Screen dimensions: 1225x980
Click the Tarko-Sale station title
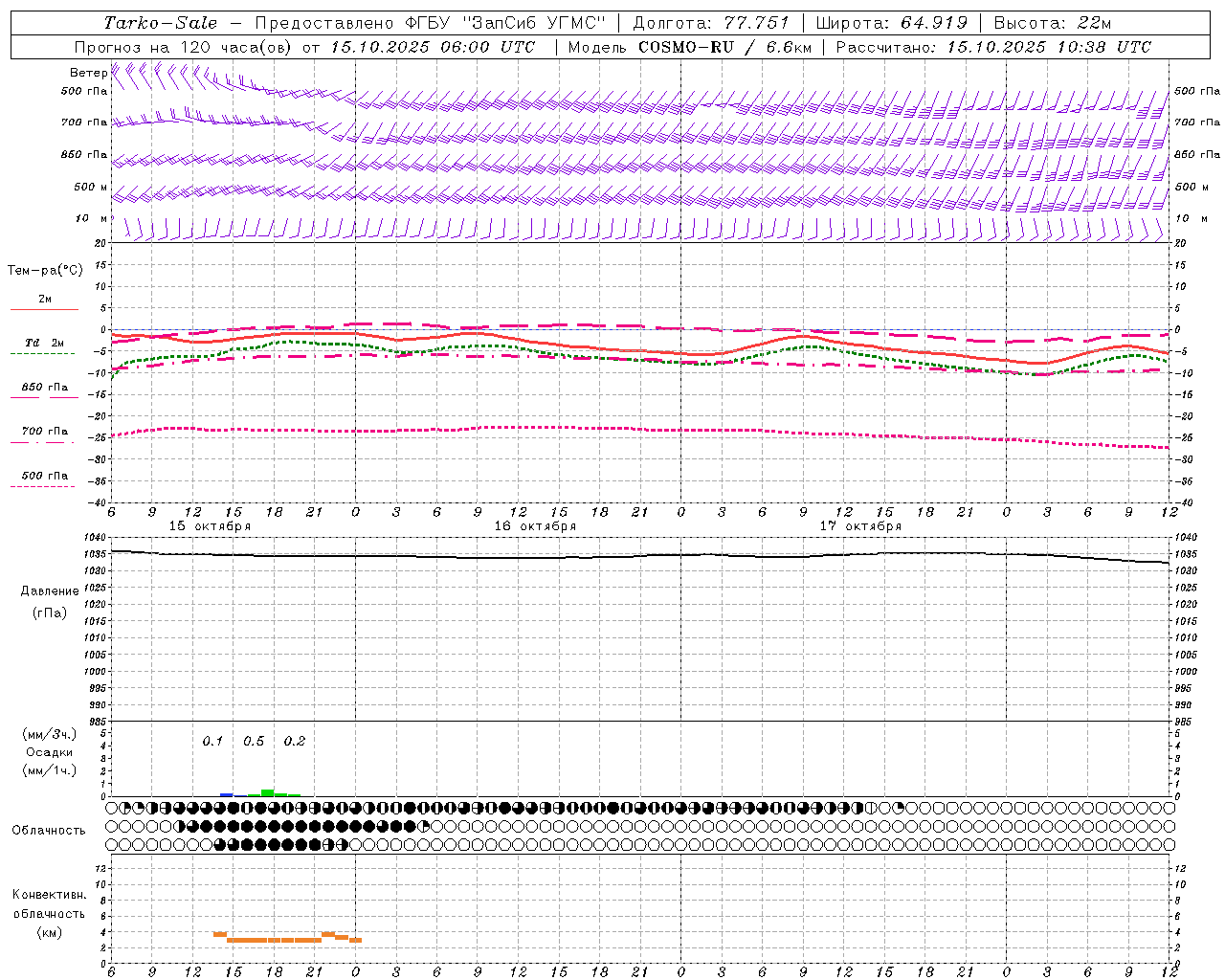(160, 23)
